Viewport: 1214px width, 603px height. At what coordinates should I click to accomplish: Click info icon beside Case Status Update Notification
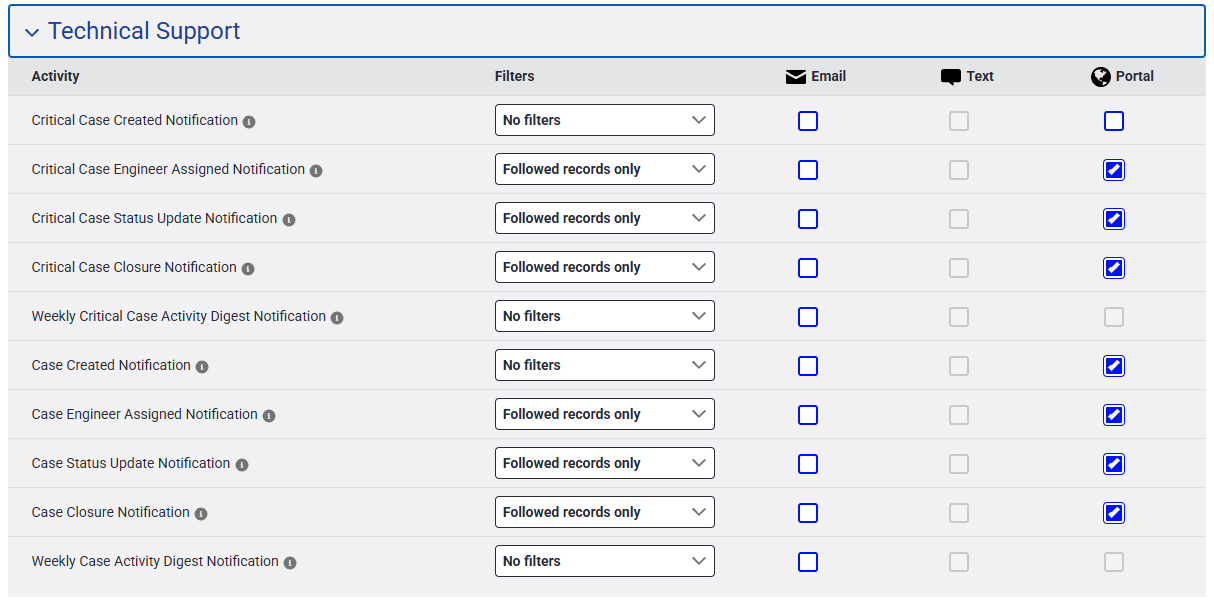(242, 465)
